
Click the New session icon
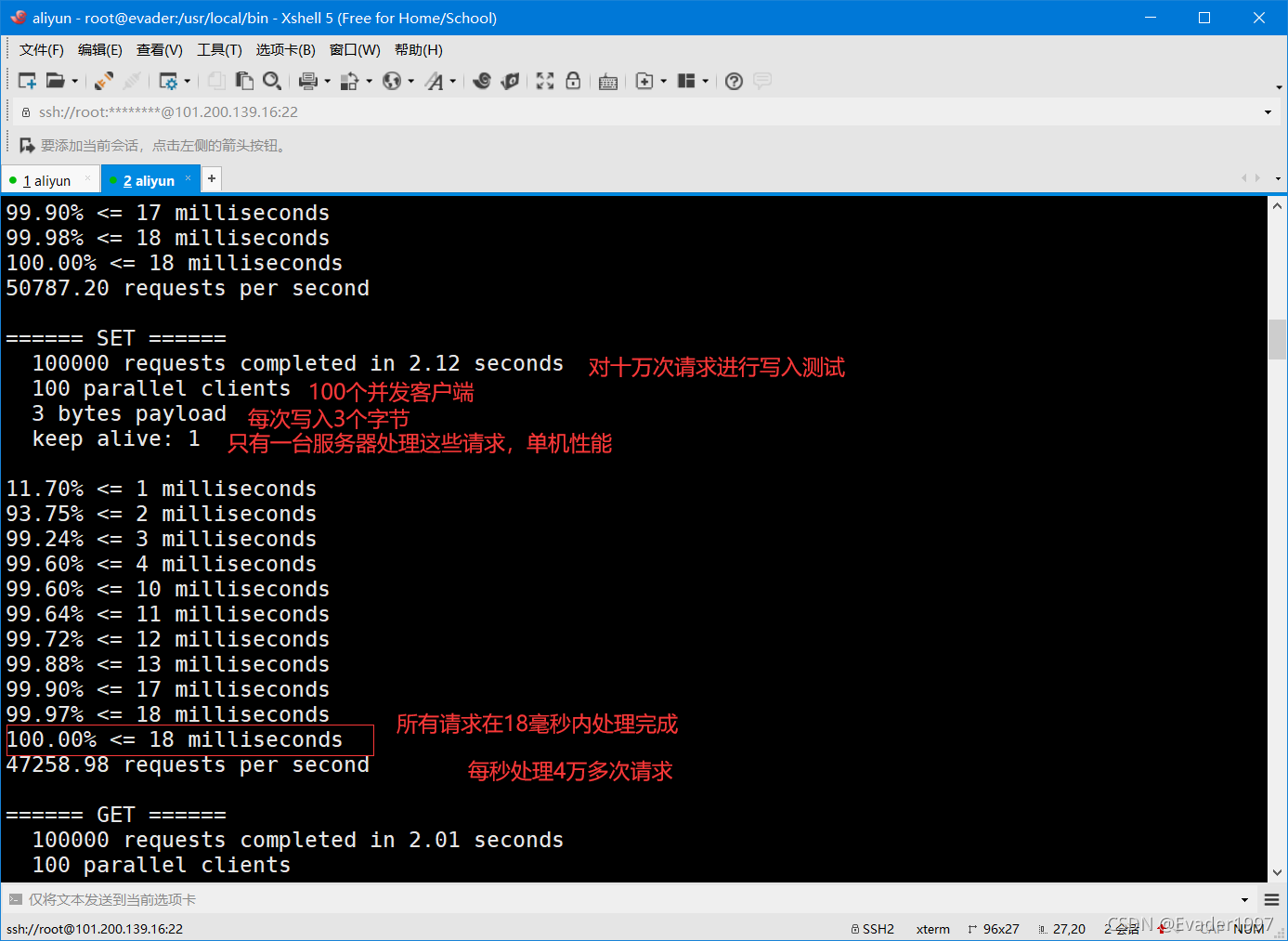tap(28, 81)
